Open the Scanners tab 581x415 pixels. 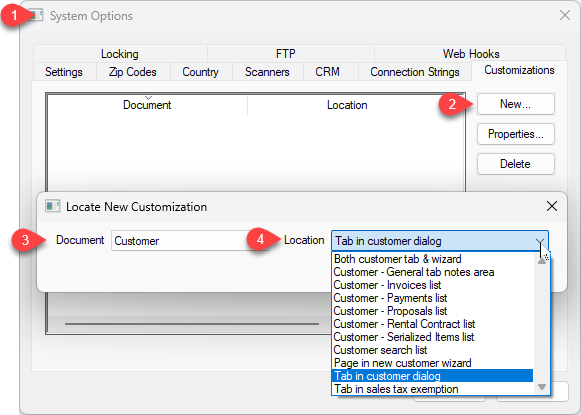[x=267, y=72]
